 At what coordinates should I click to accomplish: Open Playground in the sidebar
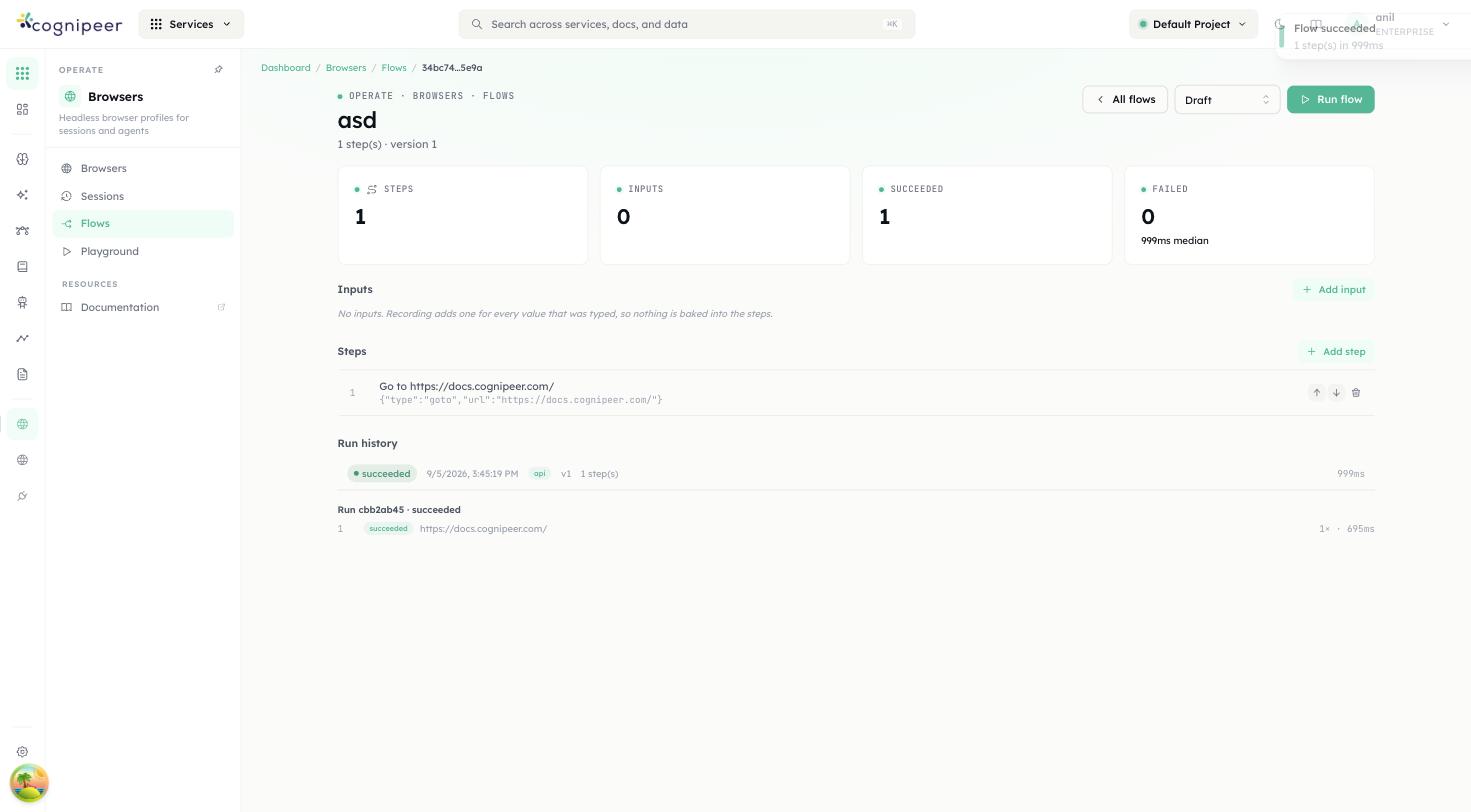(143, 252)
